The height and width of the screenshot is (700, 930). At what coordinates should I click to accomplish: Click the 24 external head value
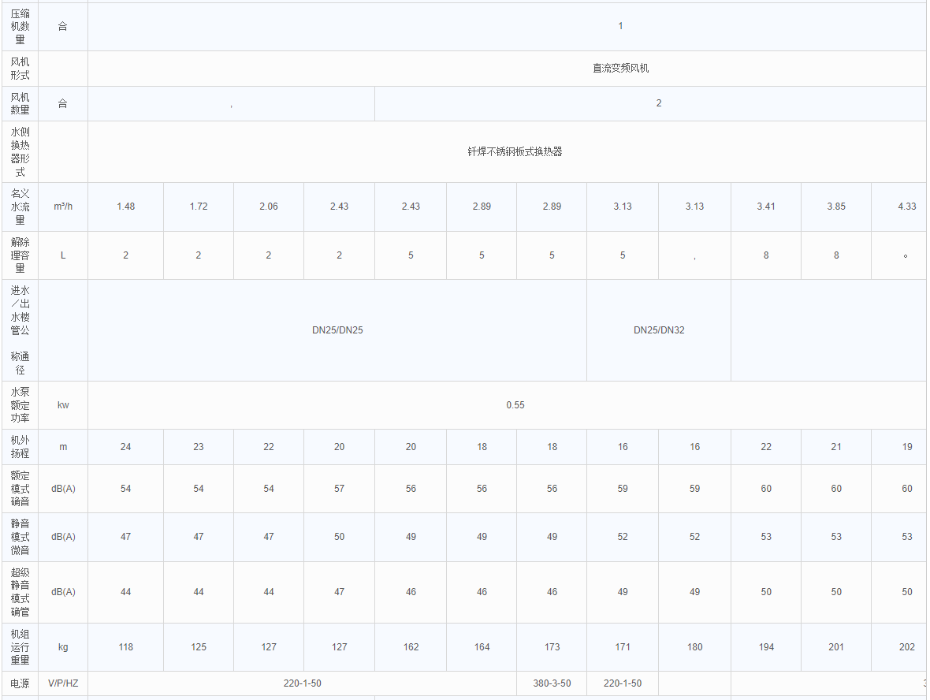[126, 447]
